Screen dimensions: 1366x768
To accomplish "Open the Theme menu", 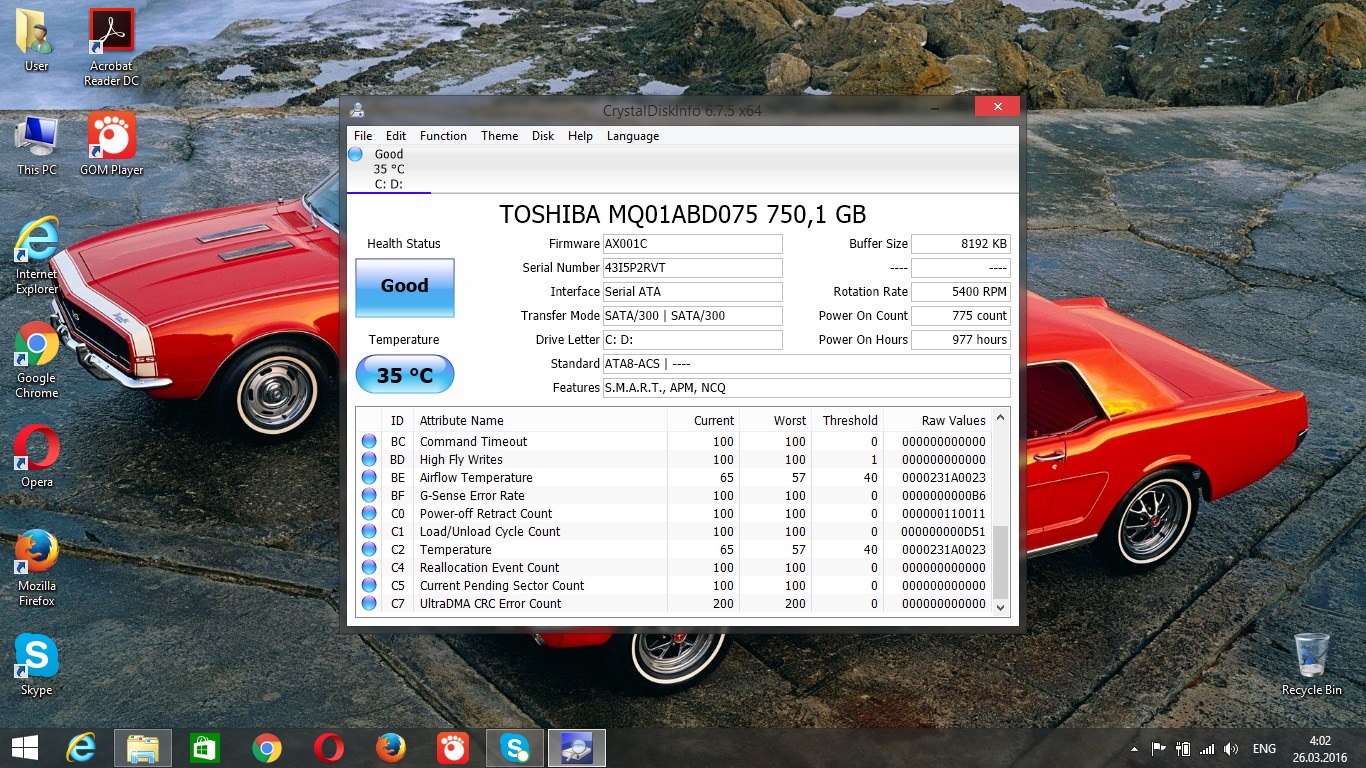I will (x=499, y=136).
